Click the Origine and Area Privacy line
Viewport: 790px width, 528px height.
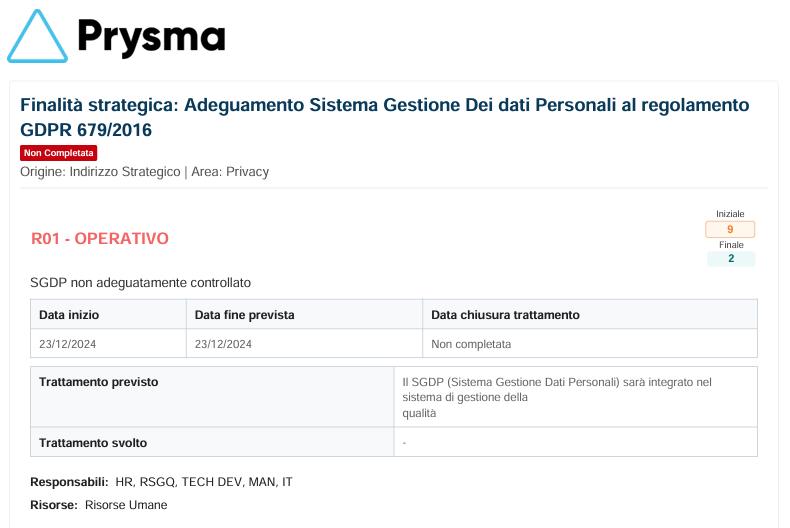tap(144, 172)
